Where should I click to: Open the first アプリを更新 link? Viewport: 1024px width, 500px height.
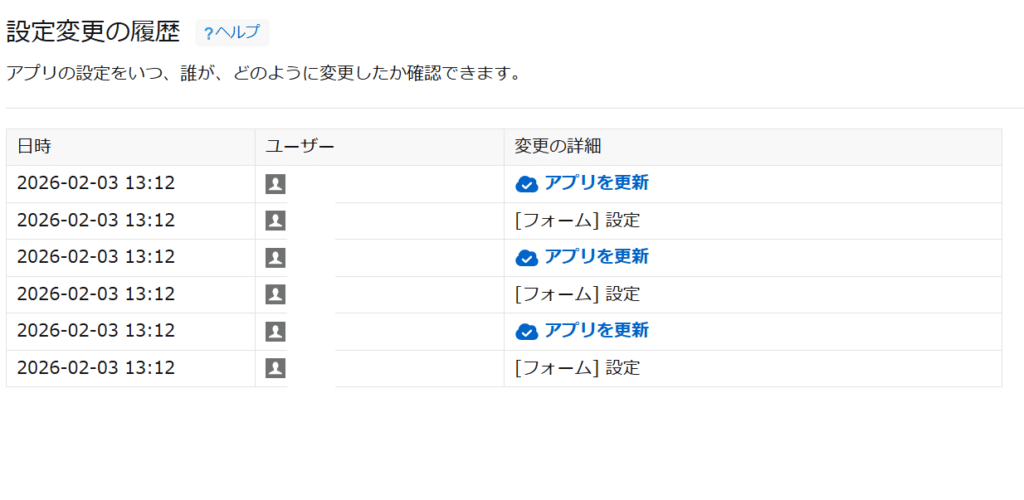pos(596,183)
